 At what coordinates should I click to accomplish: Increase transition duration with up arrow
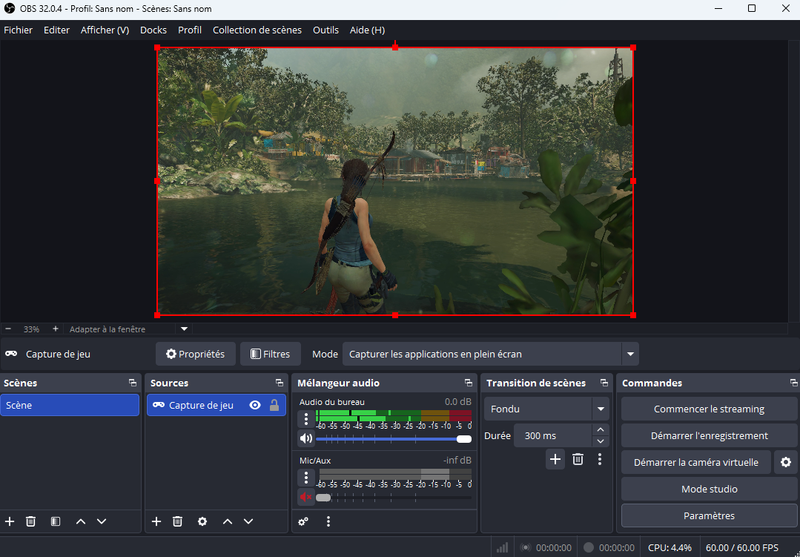coord(601,430)
